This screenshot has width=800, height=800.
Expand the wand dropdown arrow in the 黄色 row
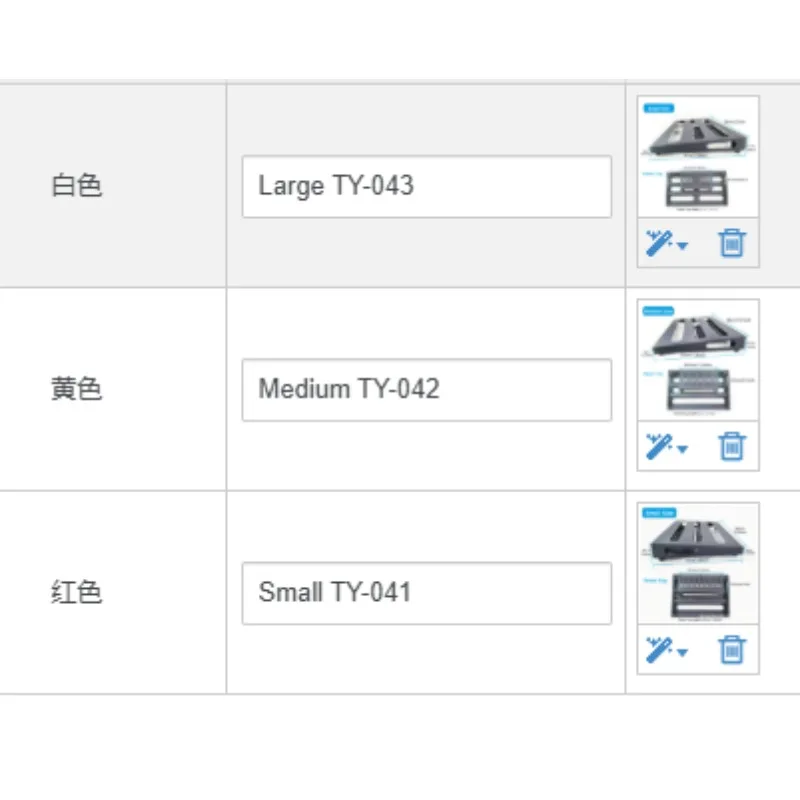click(x=682, y=449)
